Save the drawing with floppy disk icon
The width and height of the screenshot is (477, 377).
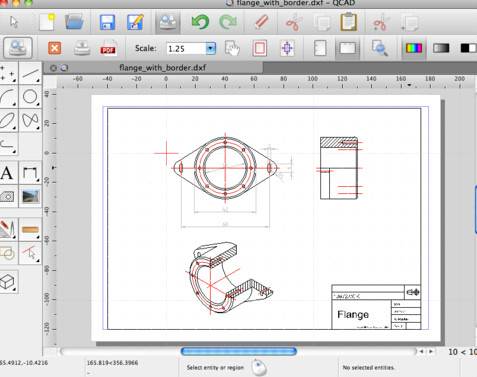click(x=107, y=22)
